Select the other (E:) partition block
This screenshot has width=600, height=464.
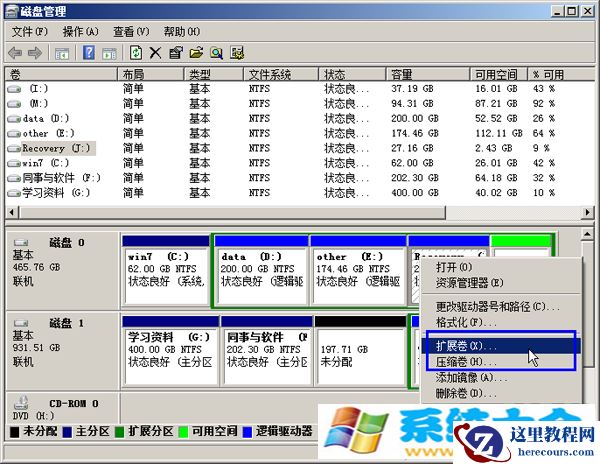(x=358, y=271)
